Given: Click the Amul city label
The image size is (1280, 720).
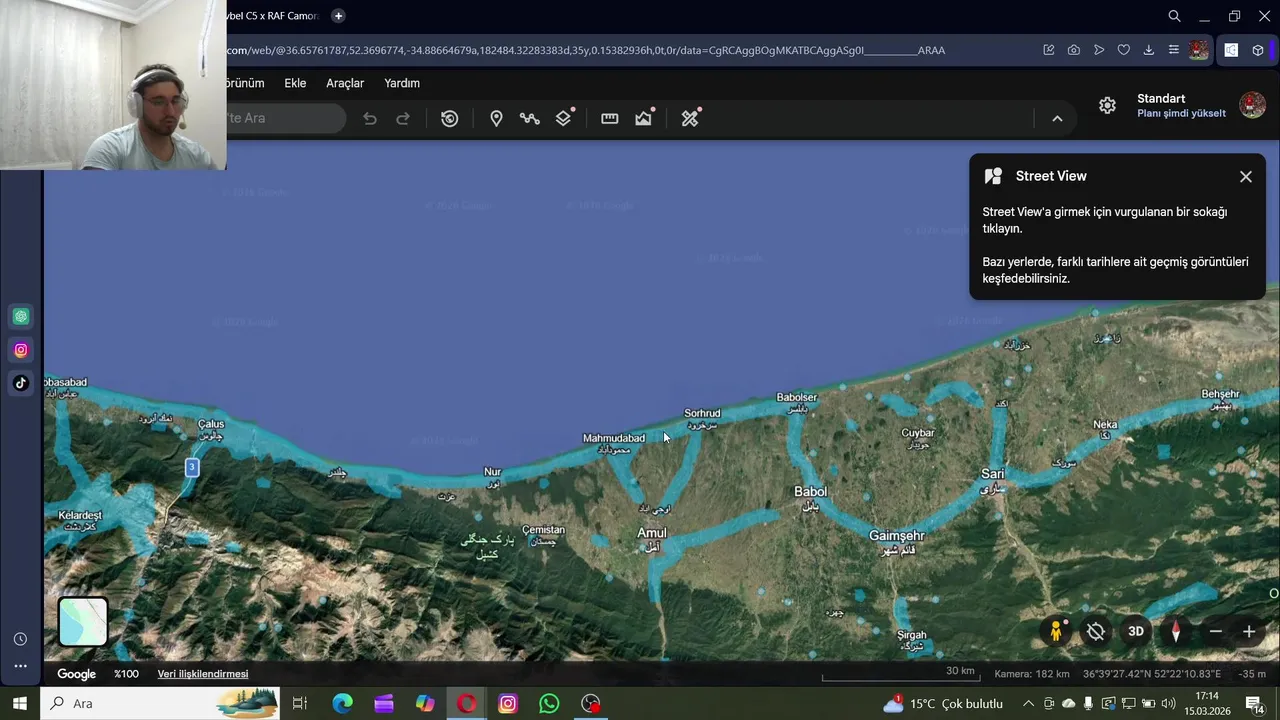Looking at the screenshot, I should (x=652, y=533).
